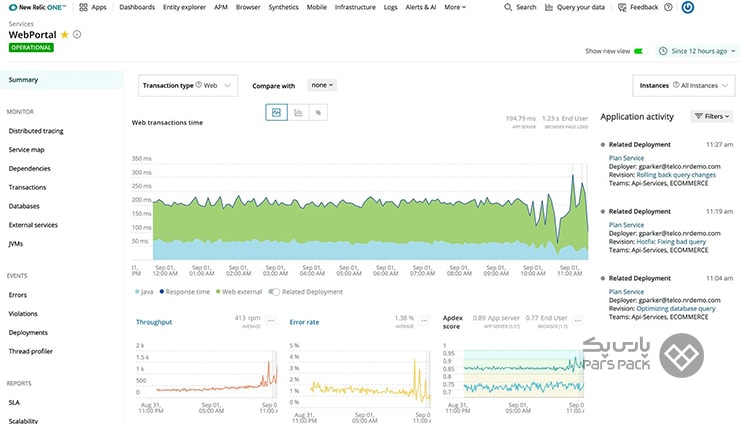Viewport: 750px width, 424px height.
Task: Open Violations in sidebar
Action: [23, 313]
